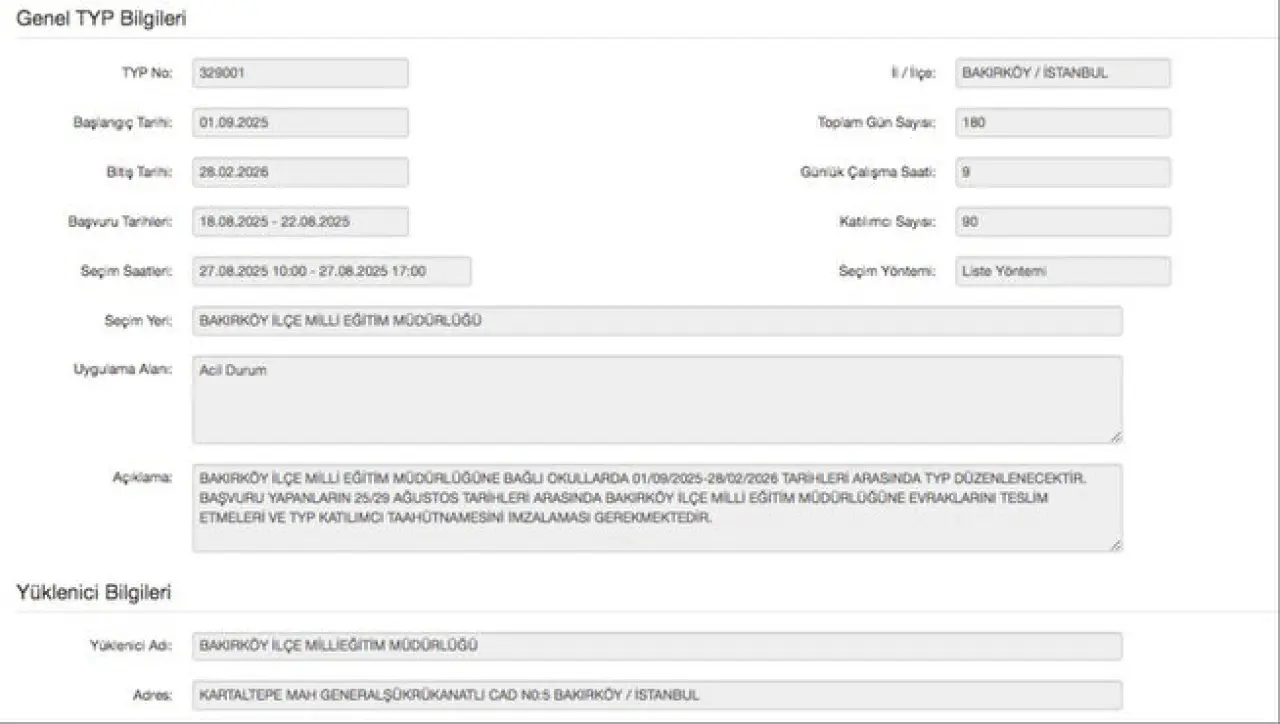Click the Adres field
The width and height of the screenshot is (1280, 724).
656,695
